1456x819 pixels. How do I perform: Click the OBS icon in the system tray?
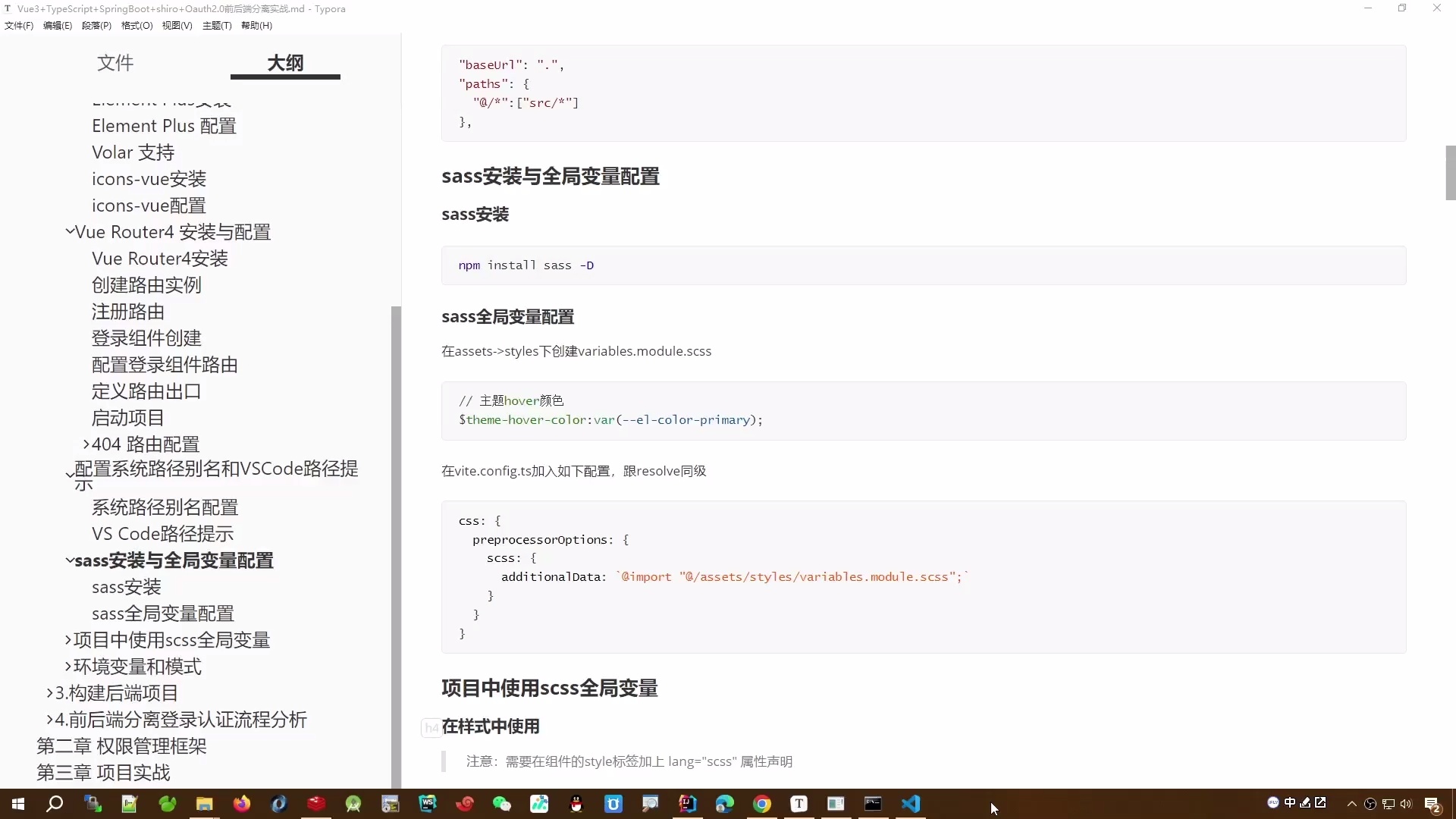(x=1370, y=804)
